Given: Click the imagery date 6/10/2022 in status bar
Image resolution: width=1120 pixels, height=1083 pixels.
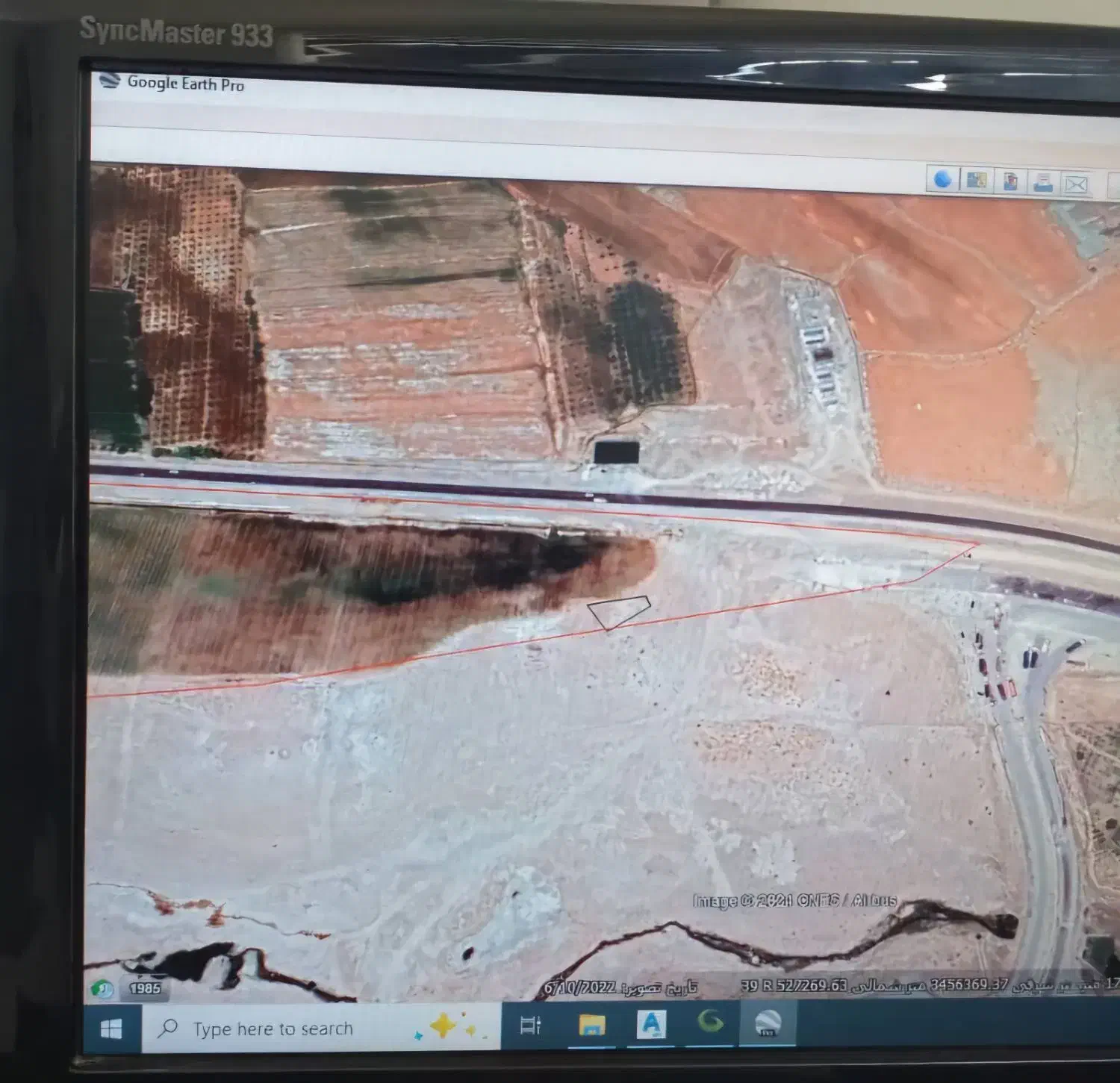Looking at the screenshot, I should tap(579, 988).
